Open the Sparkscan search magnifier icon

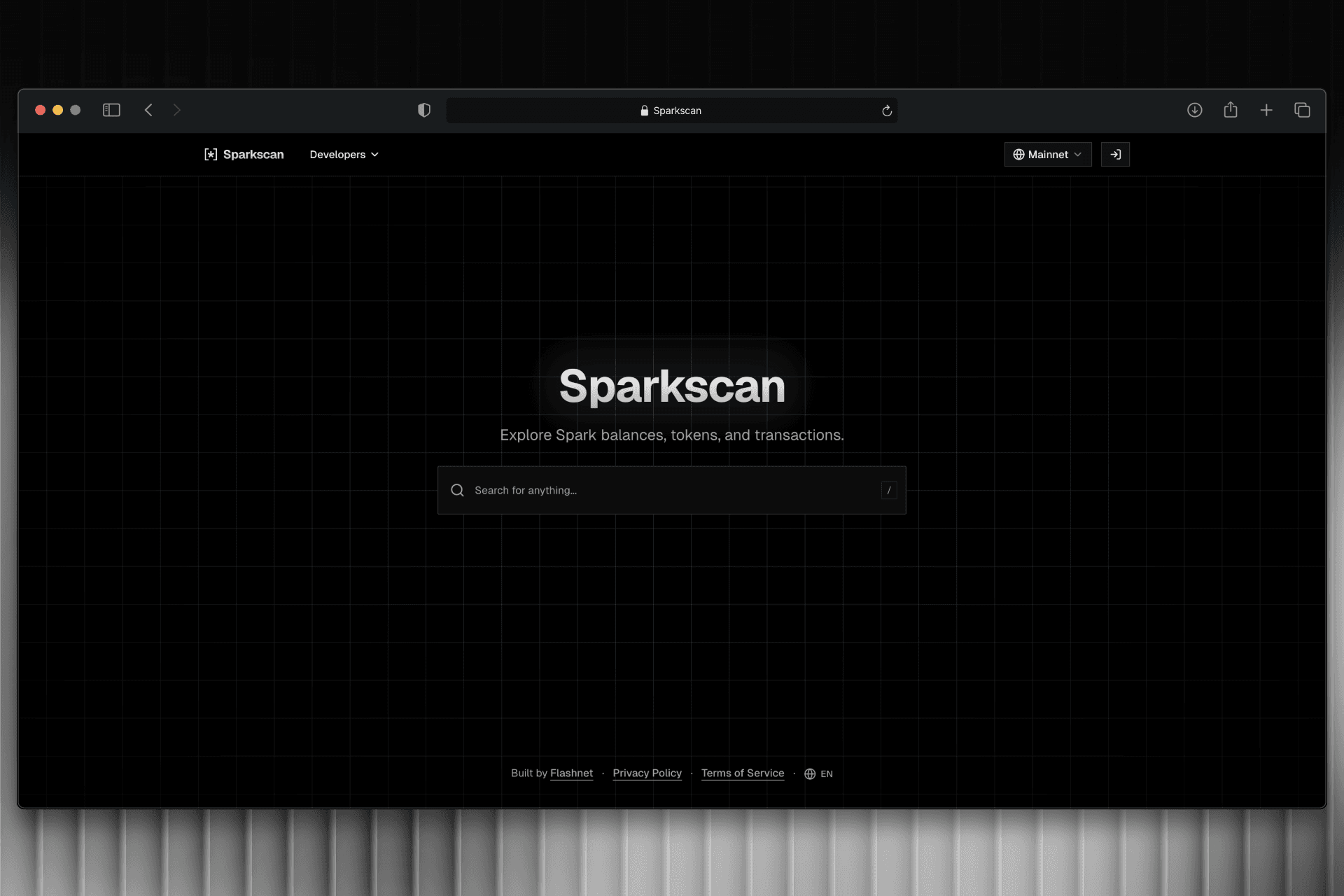(458, 490)
